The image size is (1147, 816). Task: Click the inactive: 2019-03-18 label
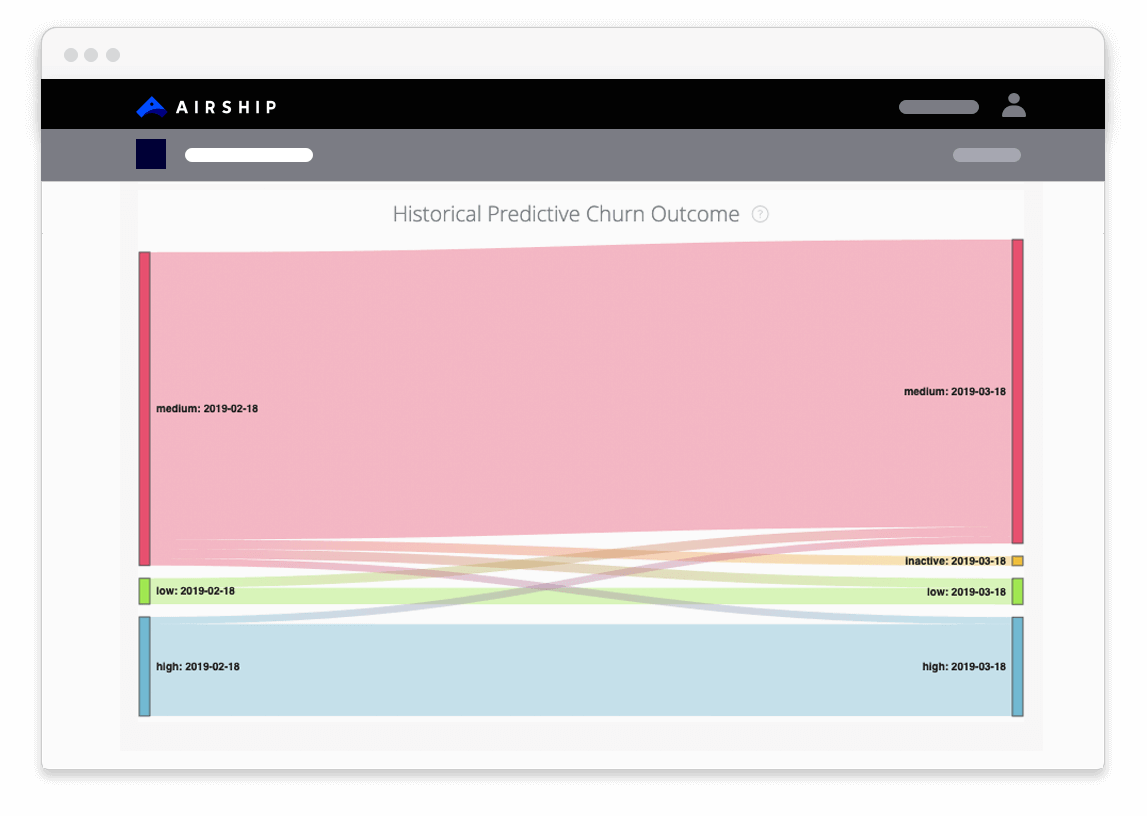(x=955, y=561)
